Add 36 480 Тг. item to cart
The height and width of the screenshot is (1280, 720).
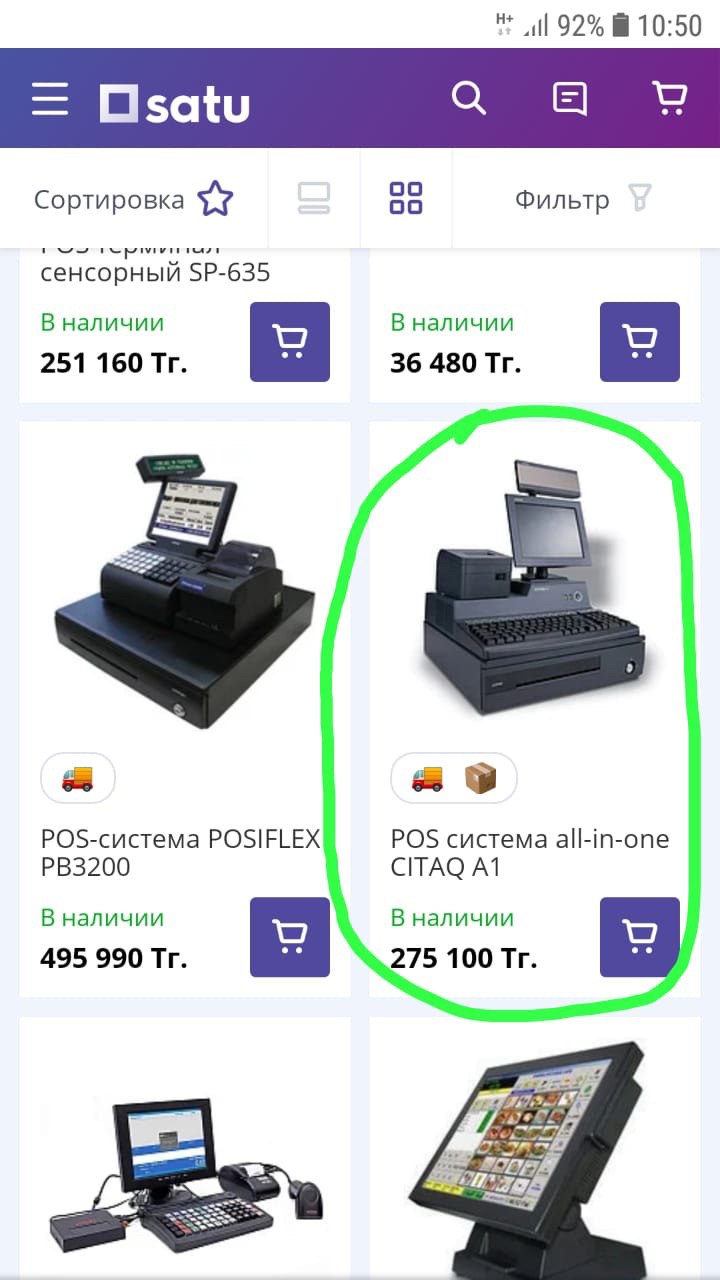pos(640,342)
